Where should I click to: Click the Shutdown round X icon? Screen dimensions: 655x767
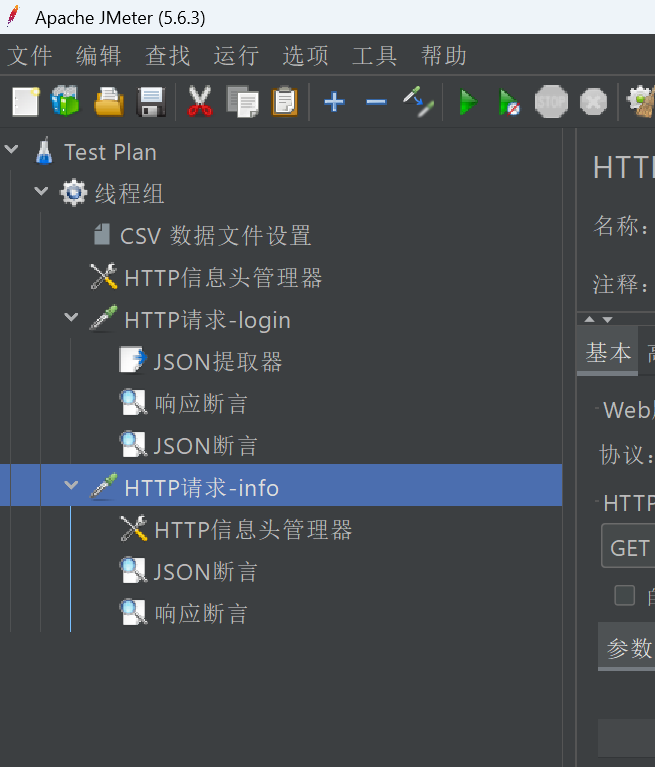(x=593, y=102)
